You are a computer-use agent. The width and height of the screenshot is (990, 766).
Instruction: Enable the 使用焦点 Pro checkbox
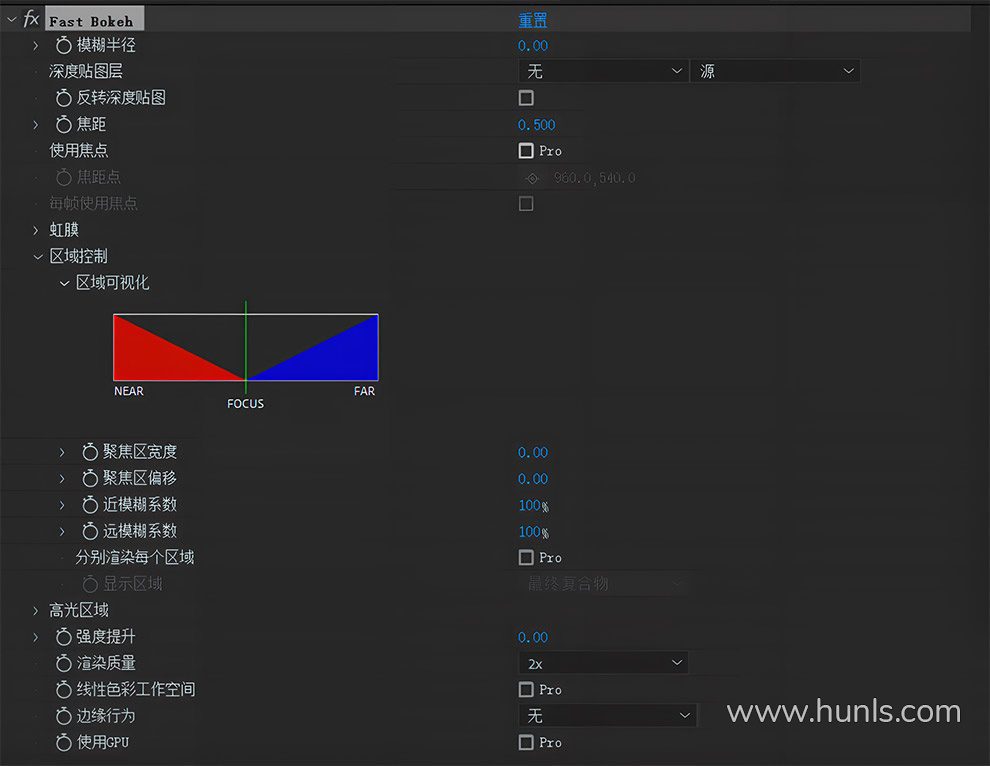[x=526, y=151]
